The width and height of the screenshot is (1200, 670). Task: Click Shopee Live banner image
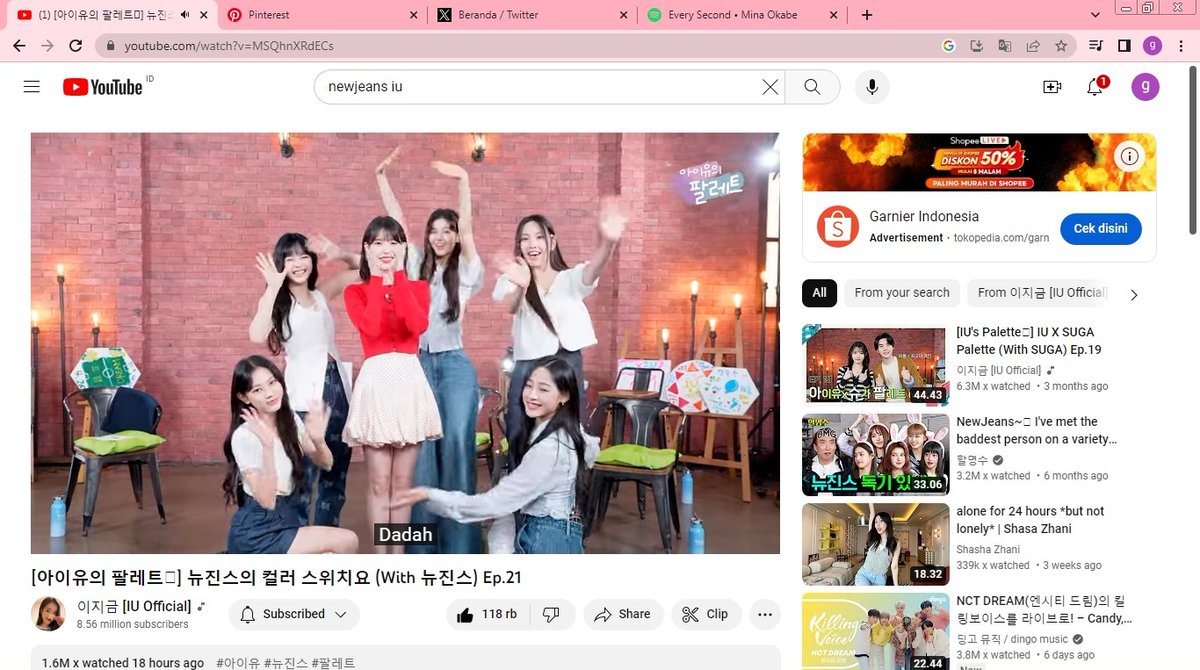pyautogui.click(x=979, y=162)
